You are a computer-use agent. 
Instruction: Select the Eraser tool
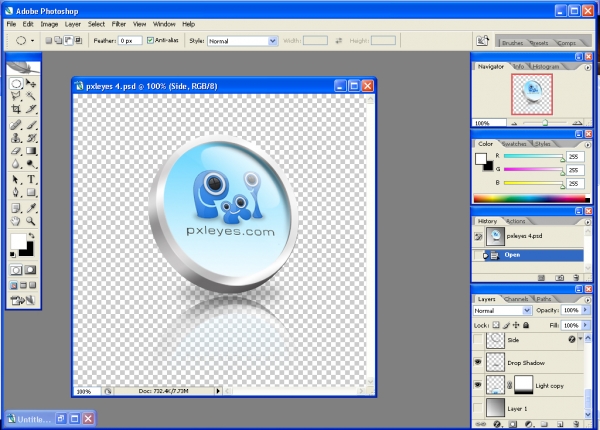pyautogui.click(x=16, y=151)
